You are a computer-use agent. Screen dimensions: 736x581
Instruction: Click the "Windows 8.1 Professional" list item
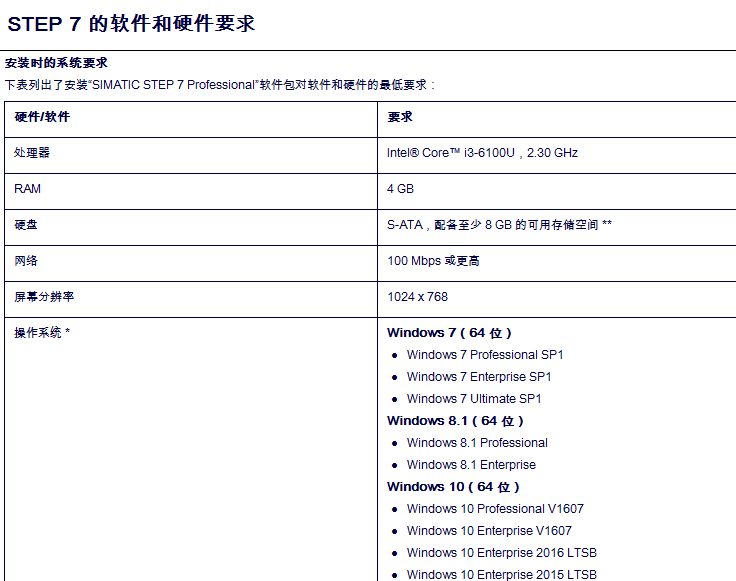pos(477,443)
